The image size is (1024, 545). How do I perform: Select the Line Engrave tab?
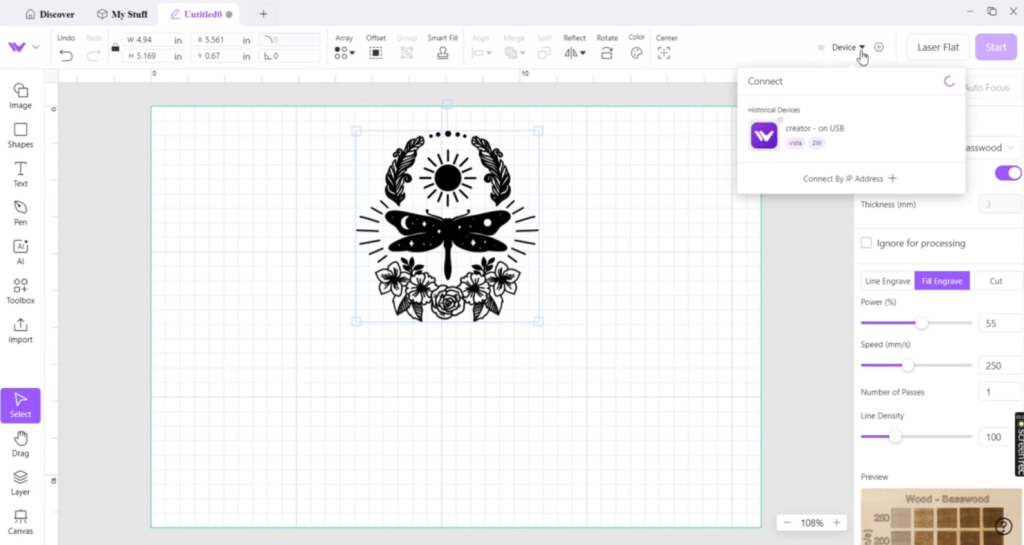[x=886, y=281]
